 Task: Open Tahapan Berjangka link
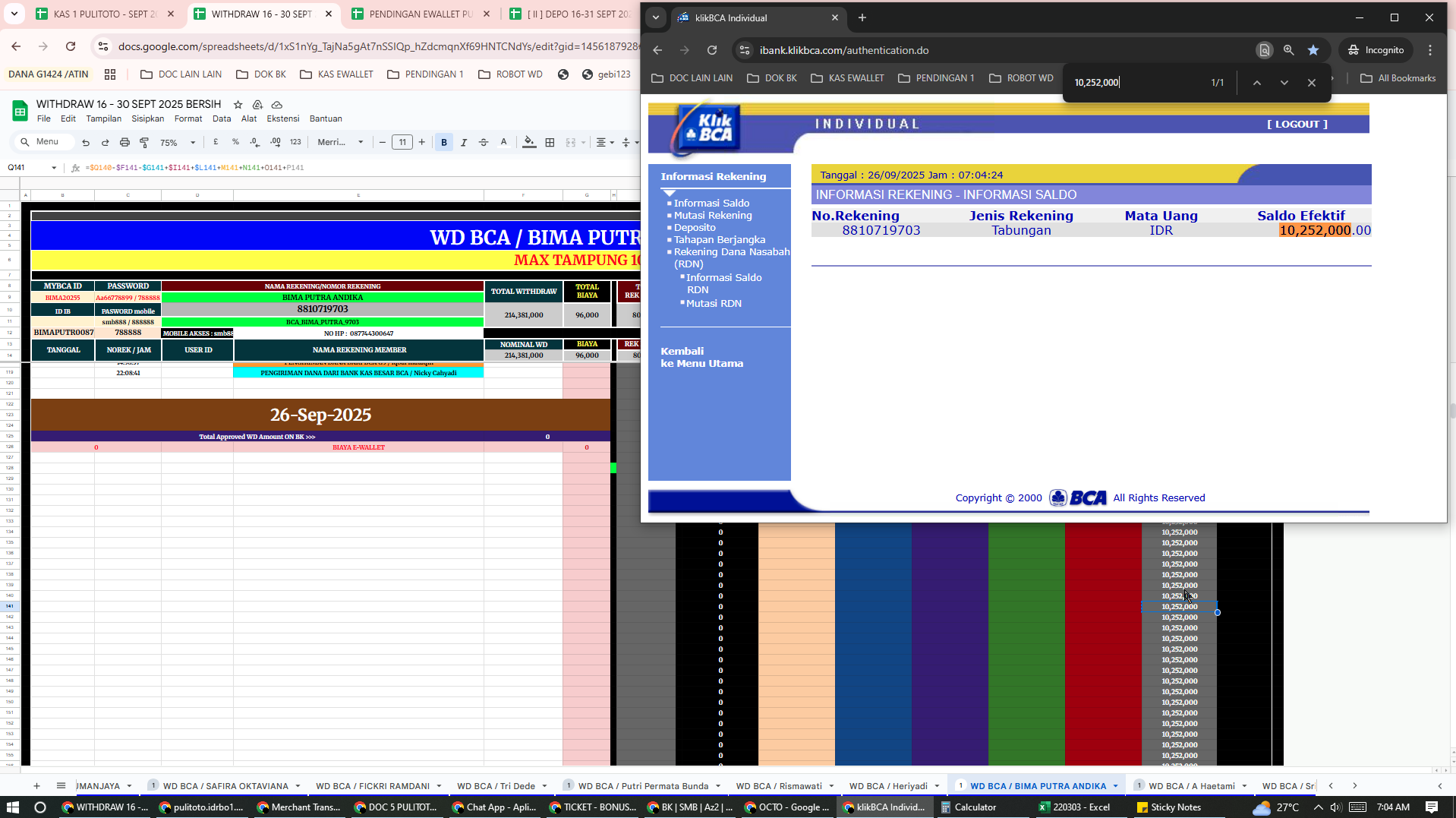pos(720,239)
